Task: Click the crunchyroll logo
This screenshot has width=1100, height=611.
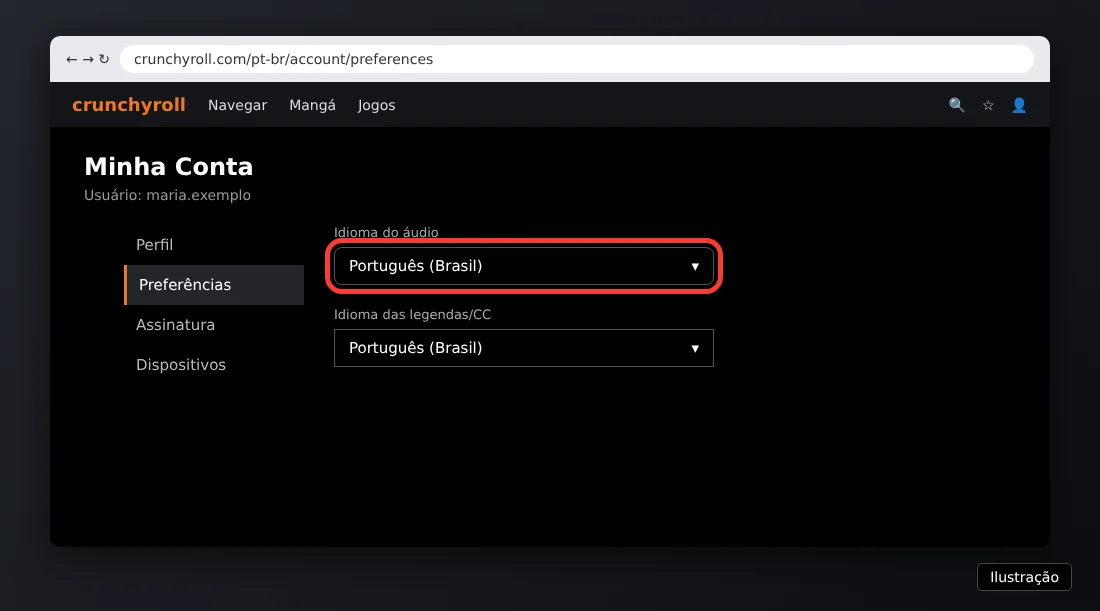Action: (x=129, y=105)
